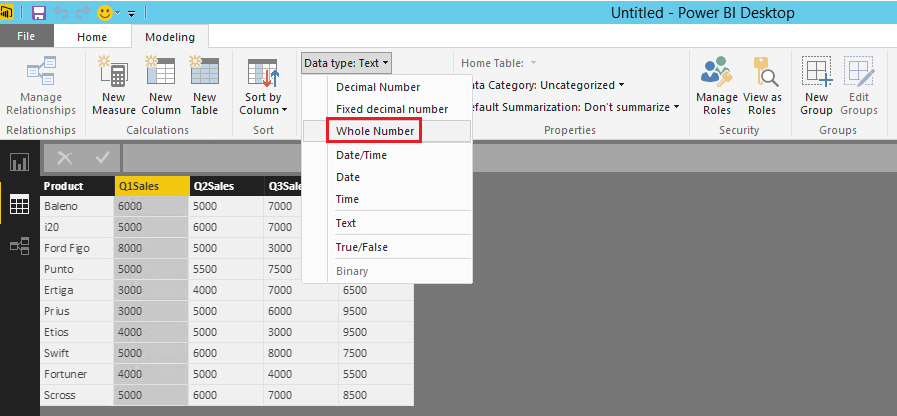
Task: Click the Redo arrow icon
Action: pos(82,12)
